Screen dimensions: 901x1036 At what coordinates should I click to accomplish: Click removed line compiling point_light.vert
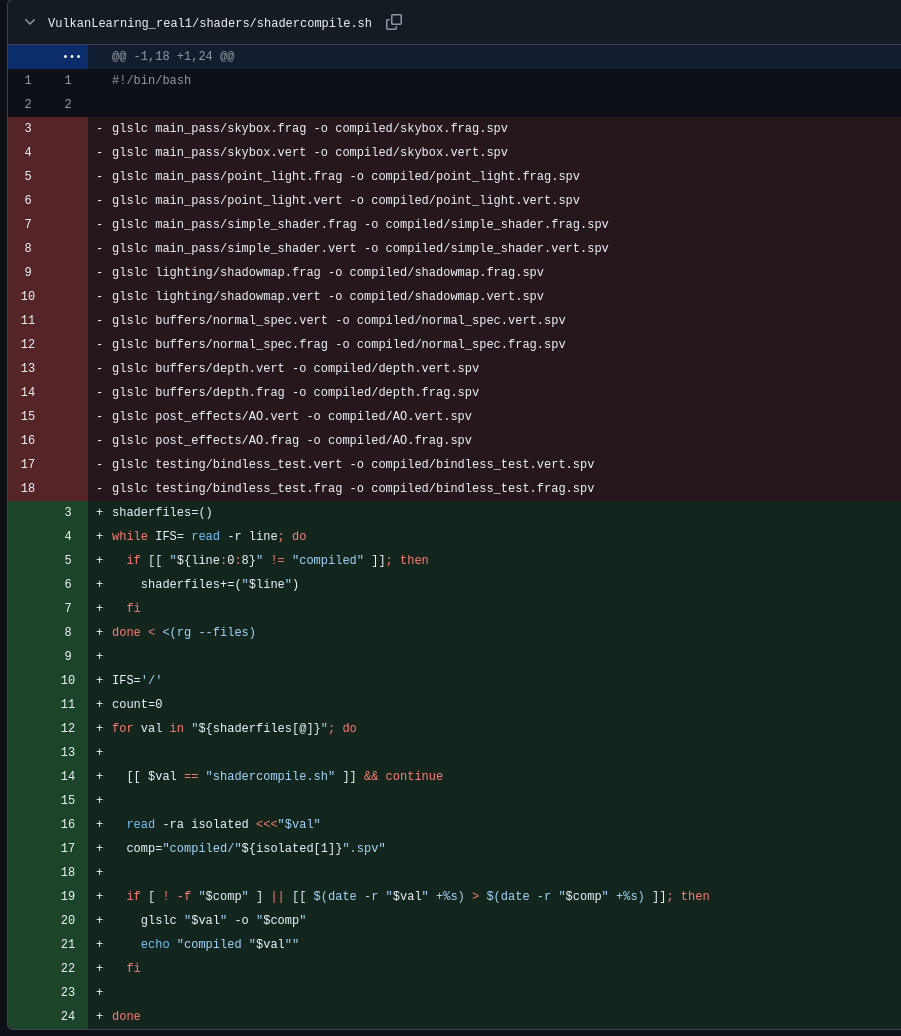pyautogui.click(x=345, y=200)
